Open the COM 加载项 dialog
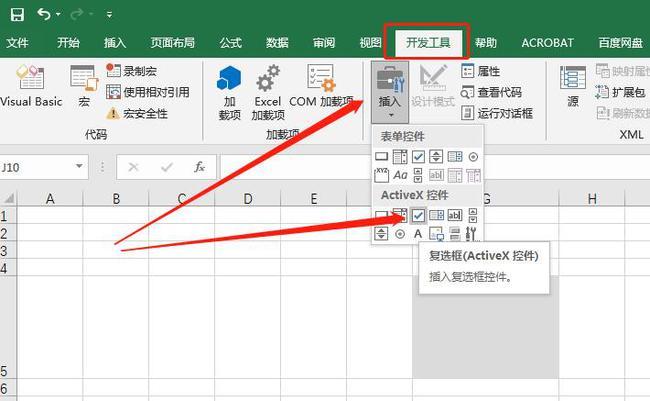Screen dimensions: 650x401 point(321,86)
